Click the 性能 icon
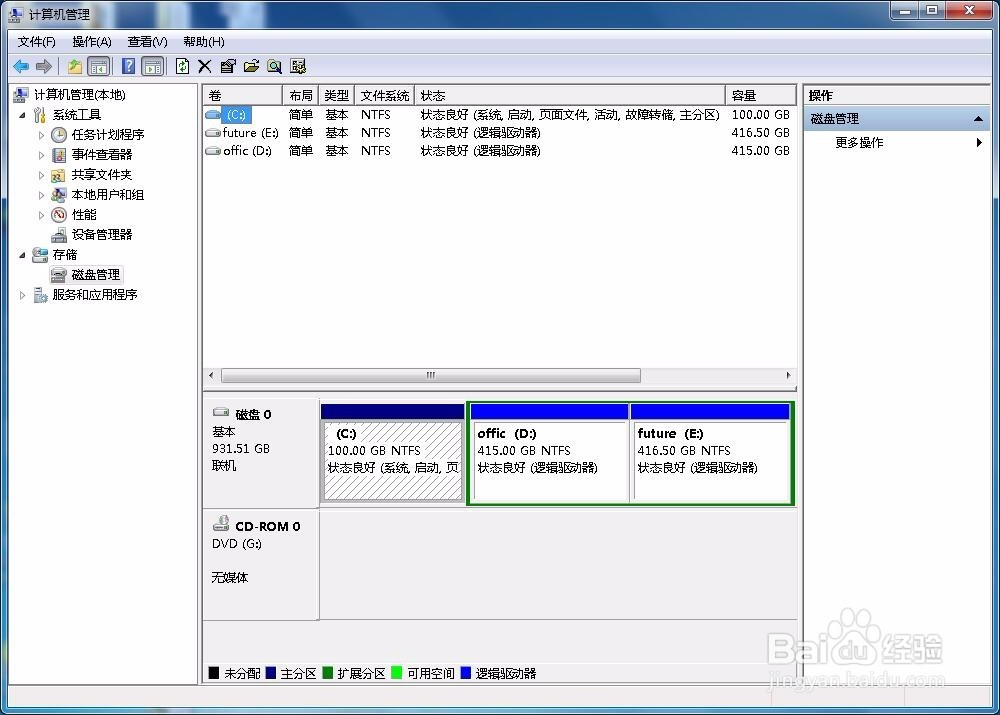This screenshot has height=715, width=1000. [59, 214]
